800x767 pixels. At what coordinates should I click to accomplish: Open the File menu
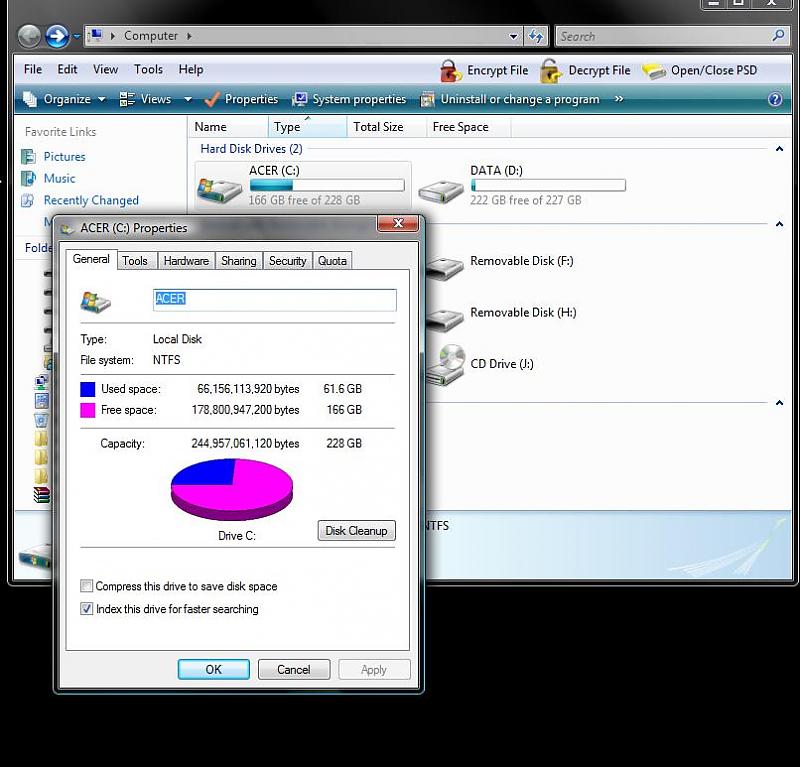(x=33, y=69)
